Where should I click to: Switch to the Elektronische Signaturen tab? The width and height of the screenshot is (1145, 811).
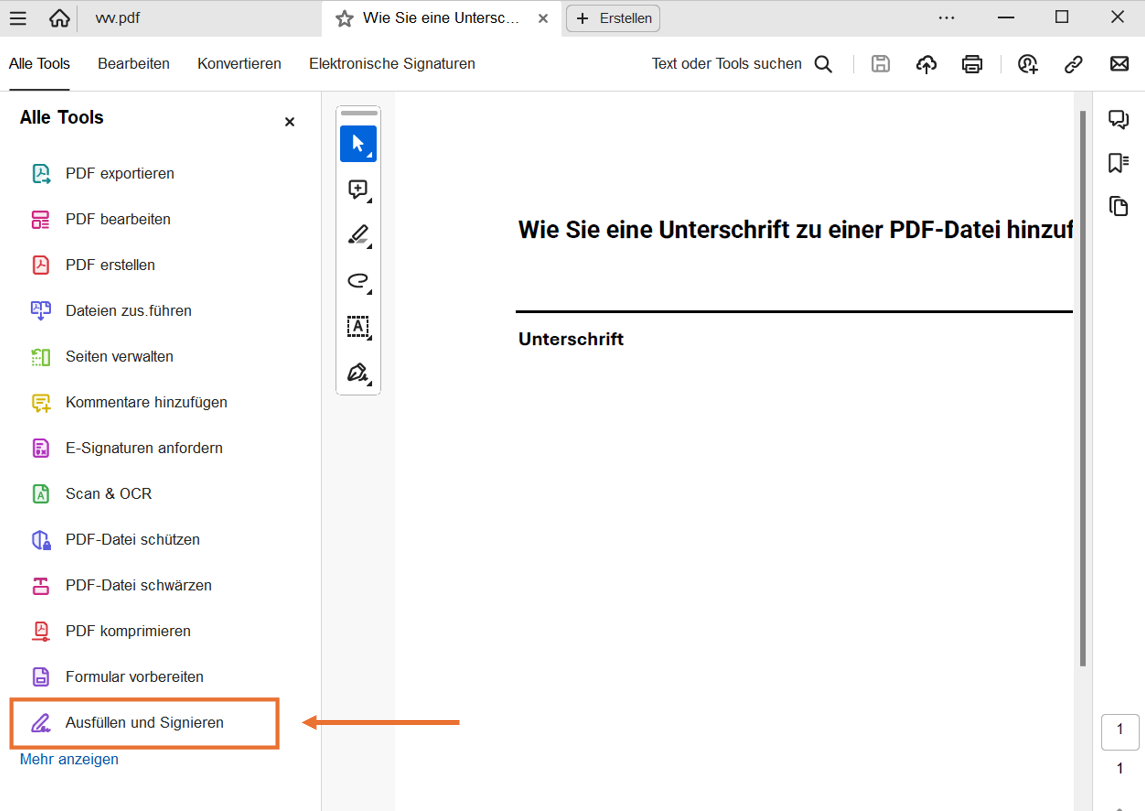tap(392, 63)
